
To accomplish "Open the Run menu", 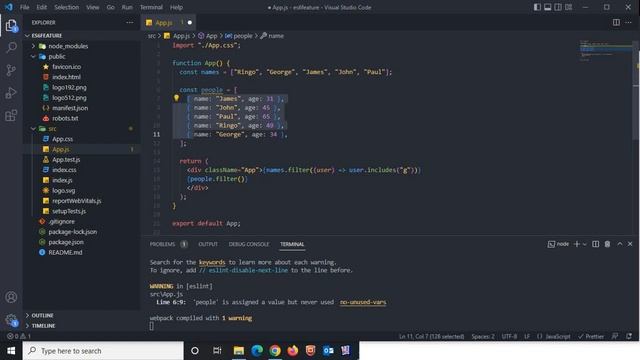I will (x=127, y=7).
